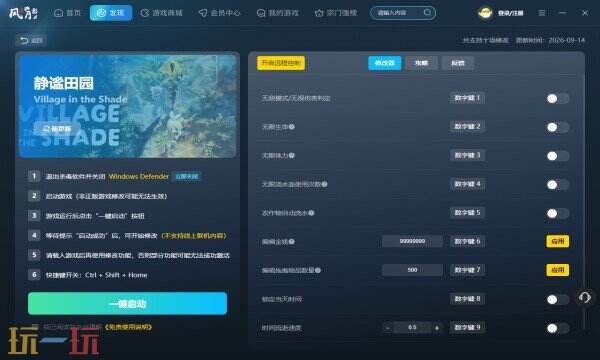Open the 我的游戏 my games nav icon

pyautogui.click(x=261, y=13)
